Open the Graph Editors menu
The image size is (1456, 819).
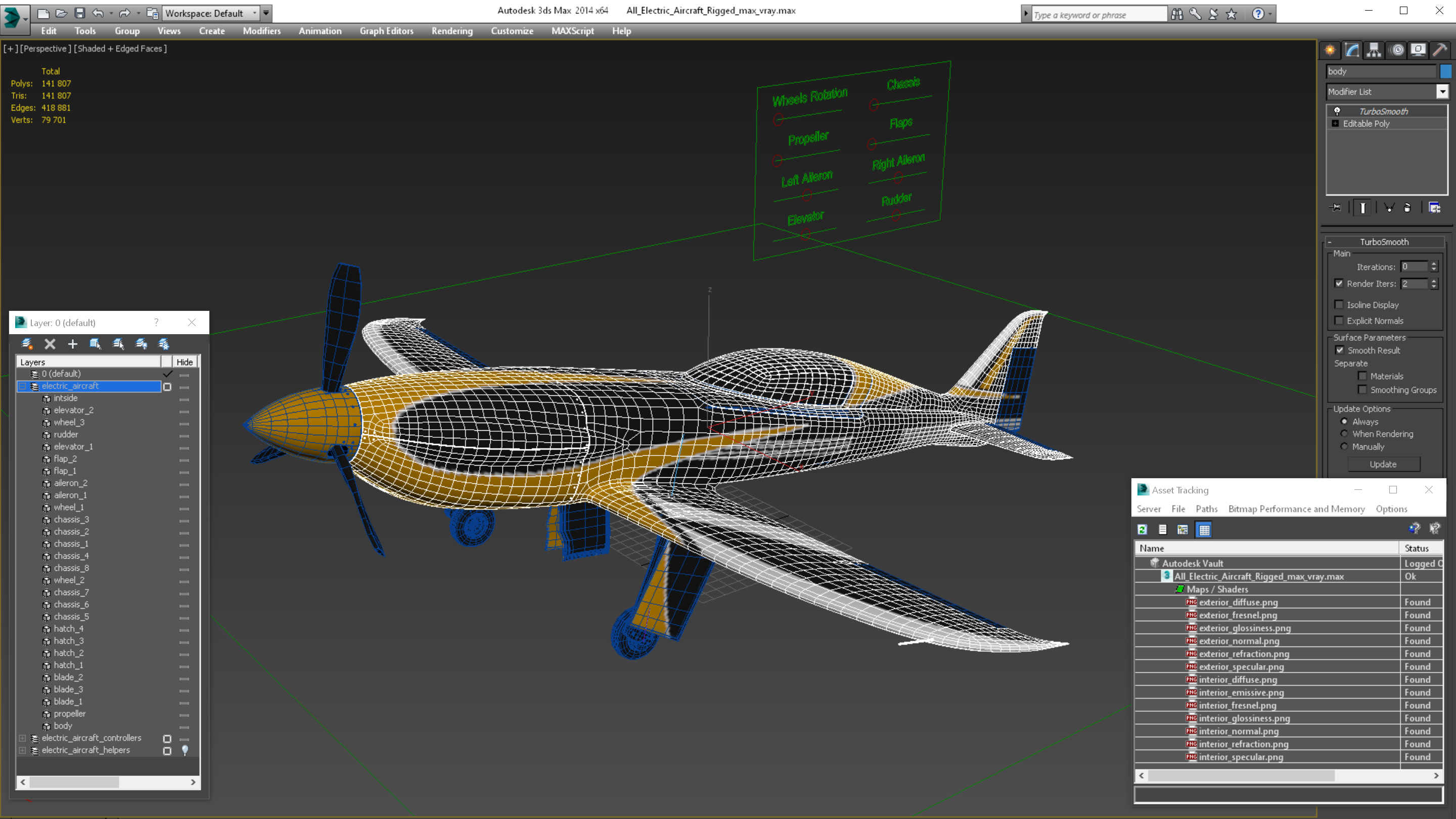tap(387, 31)
